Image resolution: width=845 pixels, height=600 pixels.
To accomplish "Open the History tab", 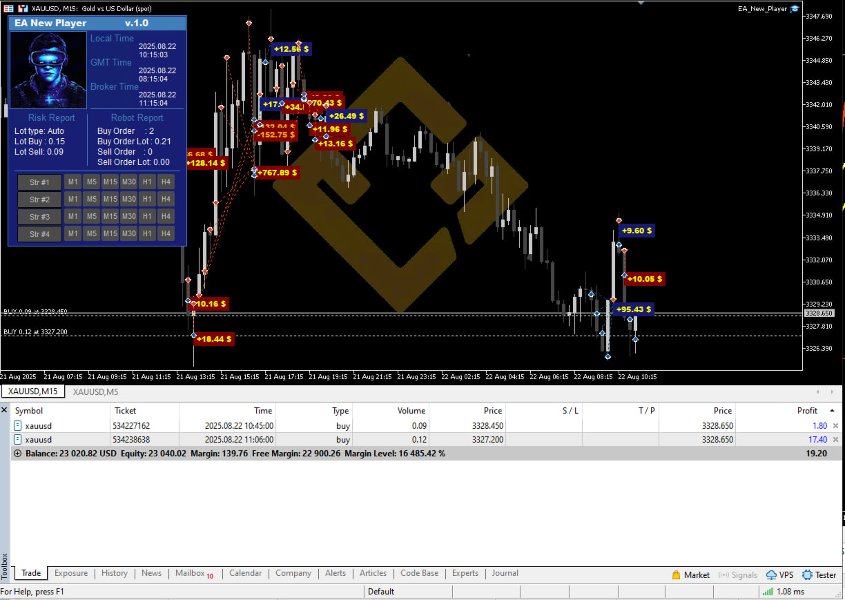I will point(114,573).
